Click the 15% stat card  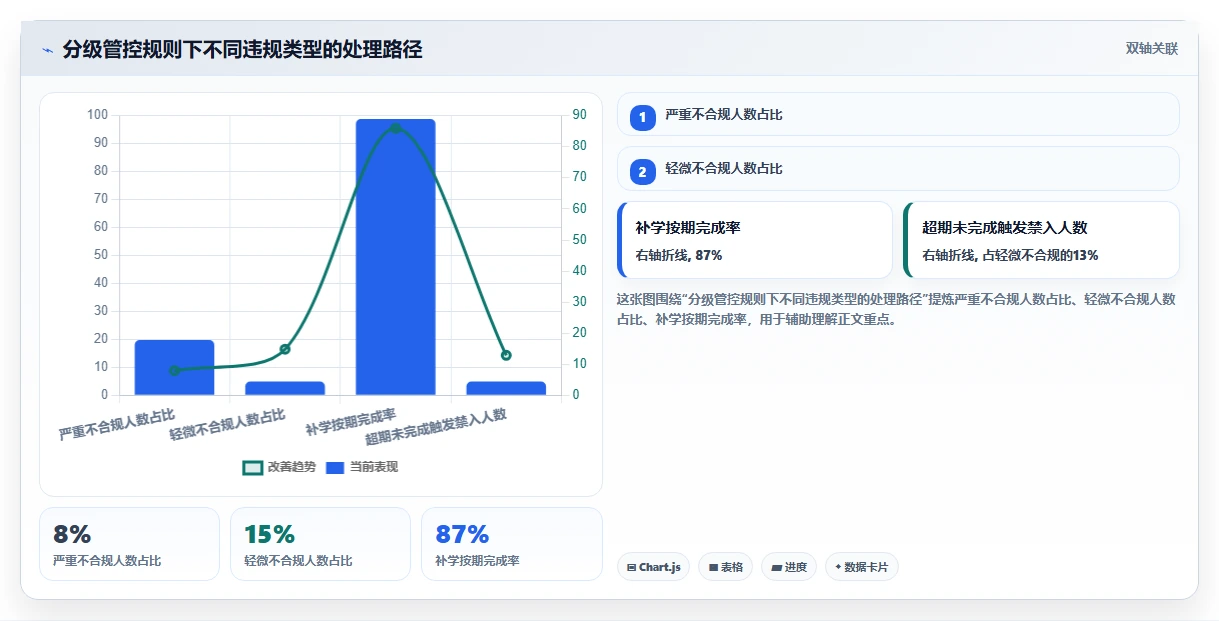click(320, 544)
